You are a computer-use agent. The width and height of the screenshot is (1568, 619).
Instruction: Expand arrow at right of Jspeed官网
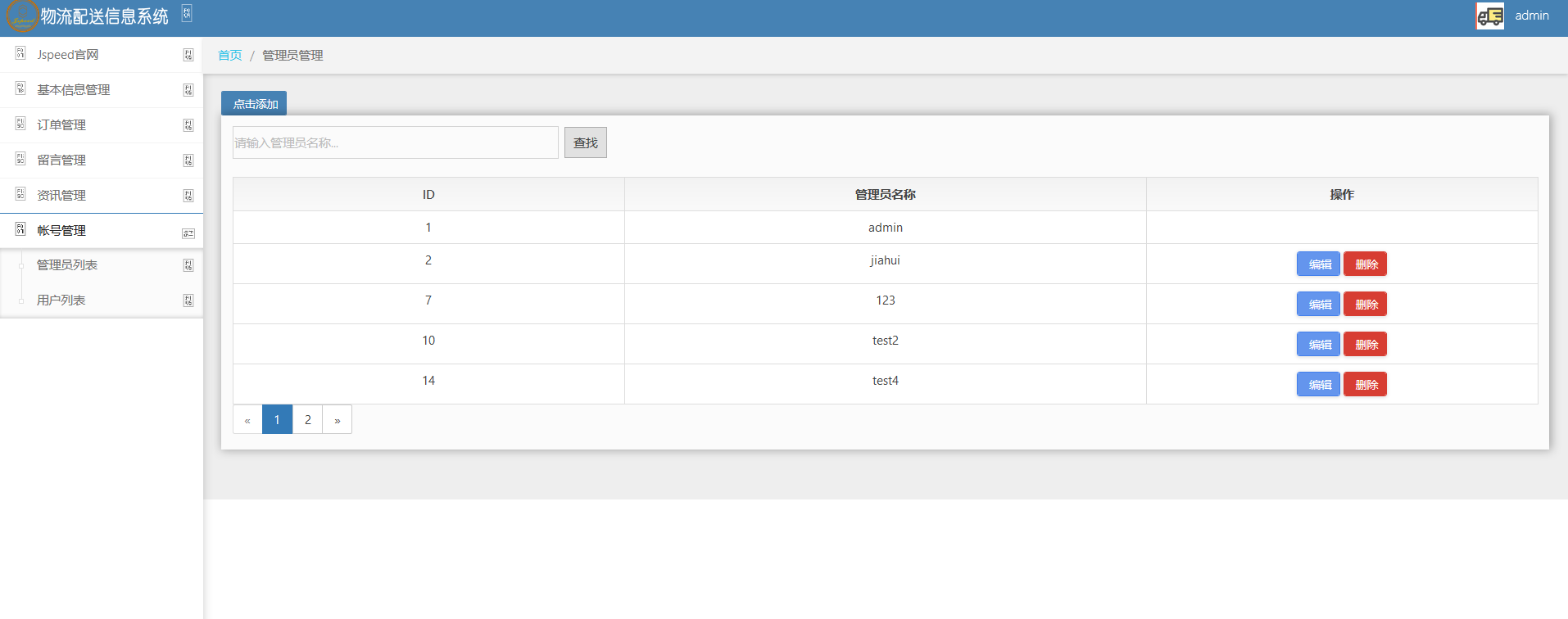(188, 55)
